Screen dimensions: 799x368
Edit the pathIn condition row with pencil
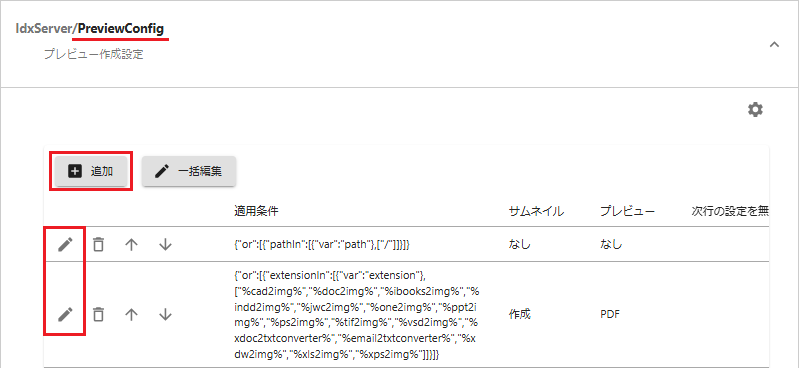(x=65, y=245)
